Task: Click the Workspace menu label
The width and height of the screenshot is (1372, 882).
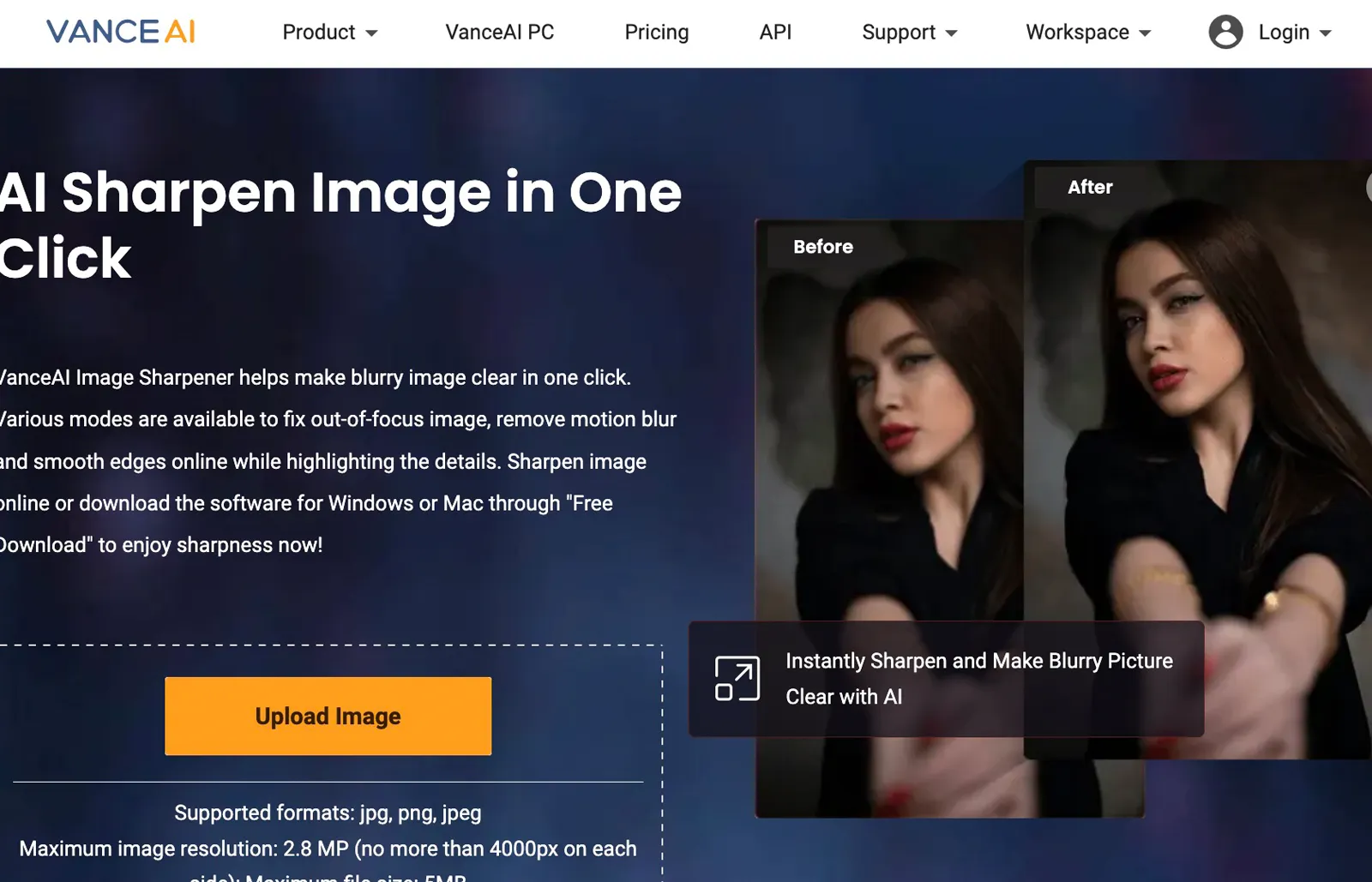Action: pyautogui.click(x=1077, y=32)
